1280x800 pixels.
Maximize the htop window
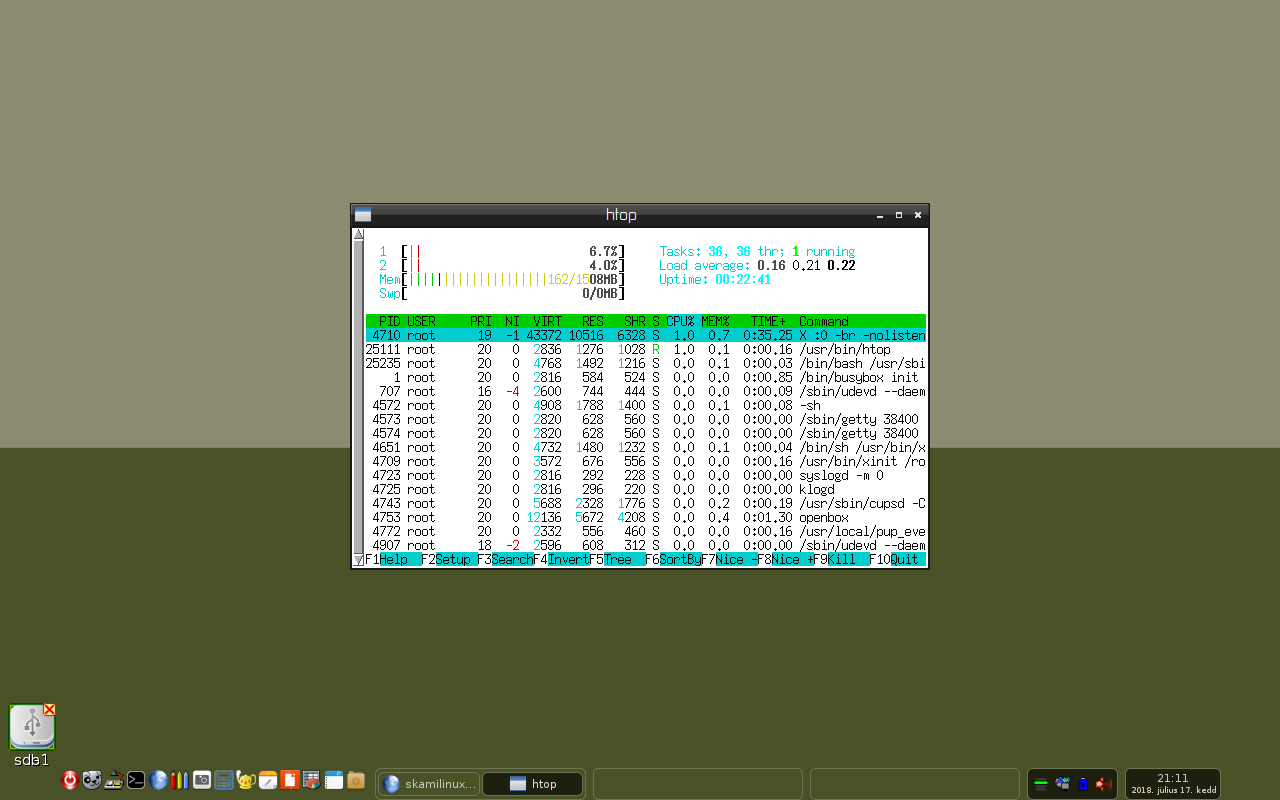[899, 215]
